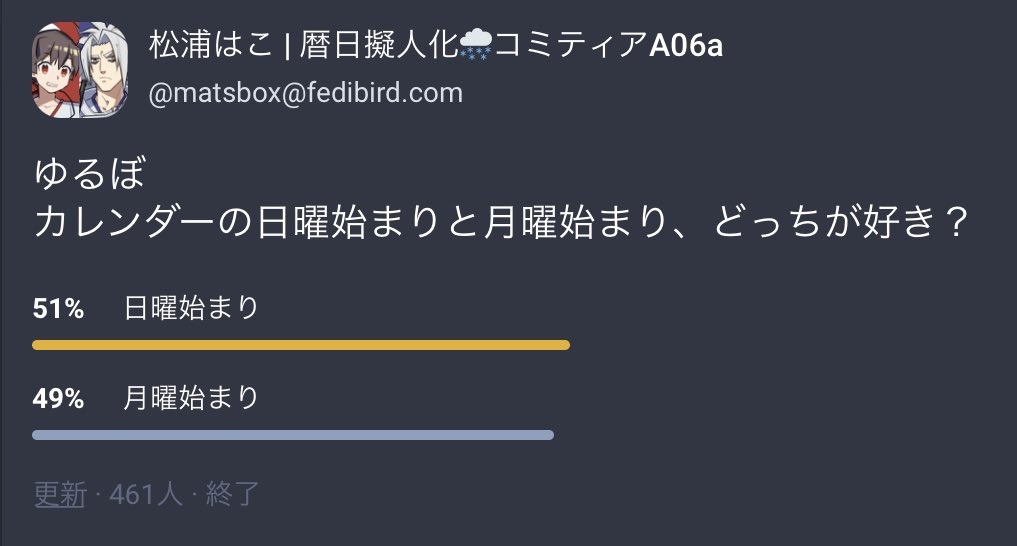This screenshot has height=546, width=1017.
Task: Select the 日曜始まり poll option
Action: pyautogui.click(x=191, y=308)
